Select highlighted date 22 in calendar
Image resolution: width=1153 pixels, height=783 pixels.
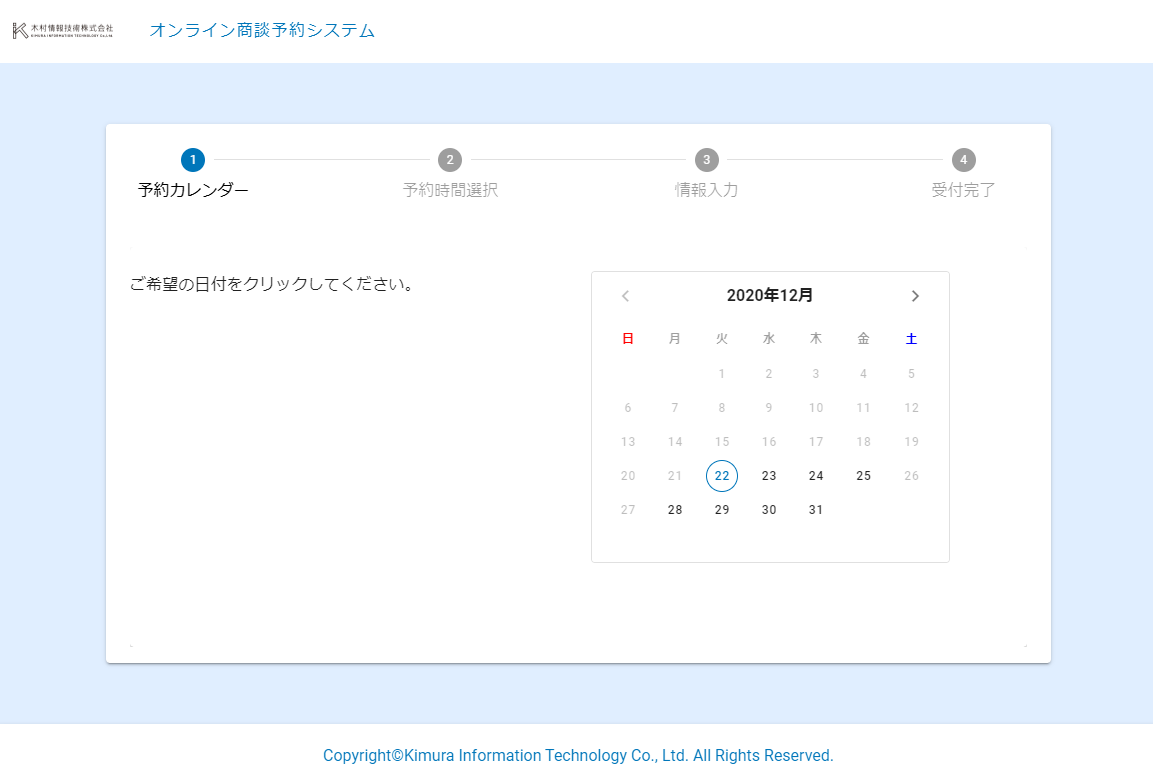click(722, 476)
